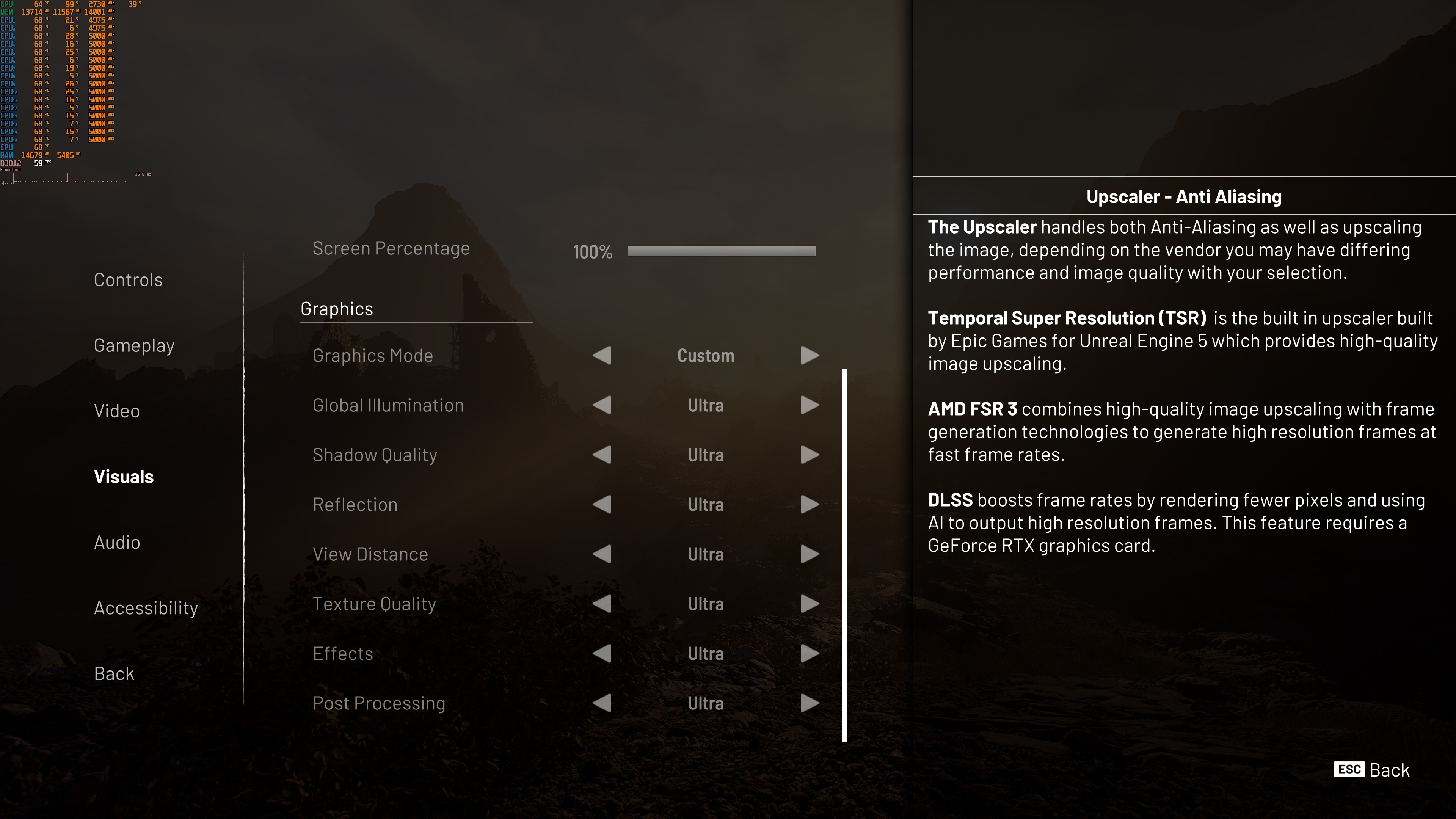The width and height of the screenshot is (1456, 819).
Task: Click left arrow next to Graphics Mode
Action: [602, 356]
